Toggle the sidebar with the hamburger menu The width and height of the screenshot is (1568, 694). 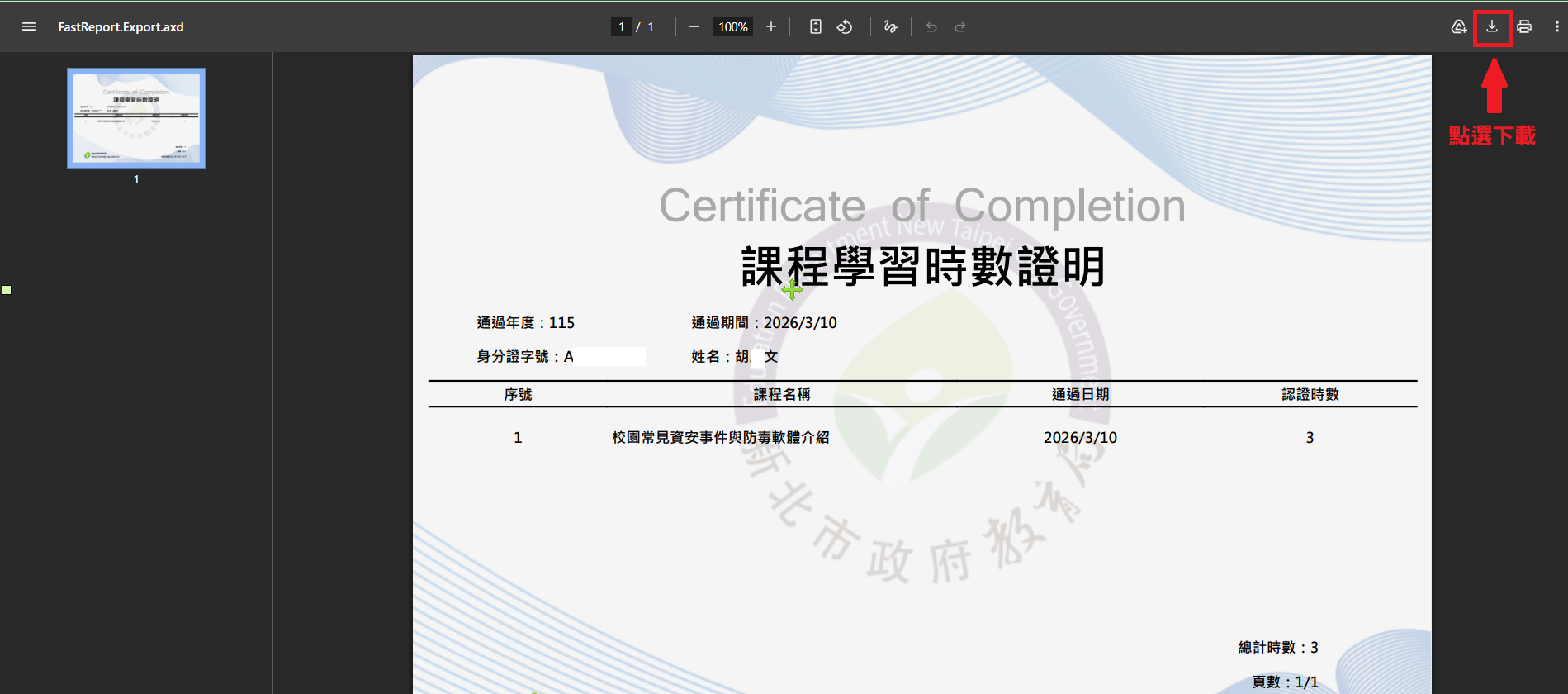pyautogui.click(x=29, y=27)
